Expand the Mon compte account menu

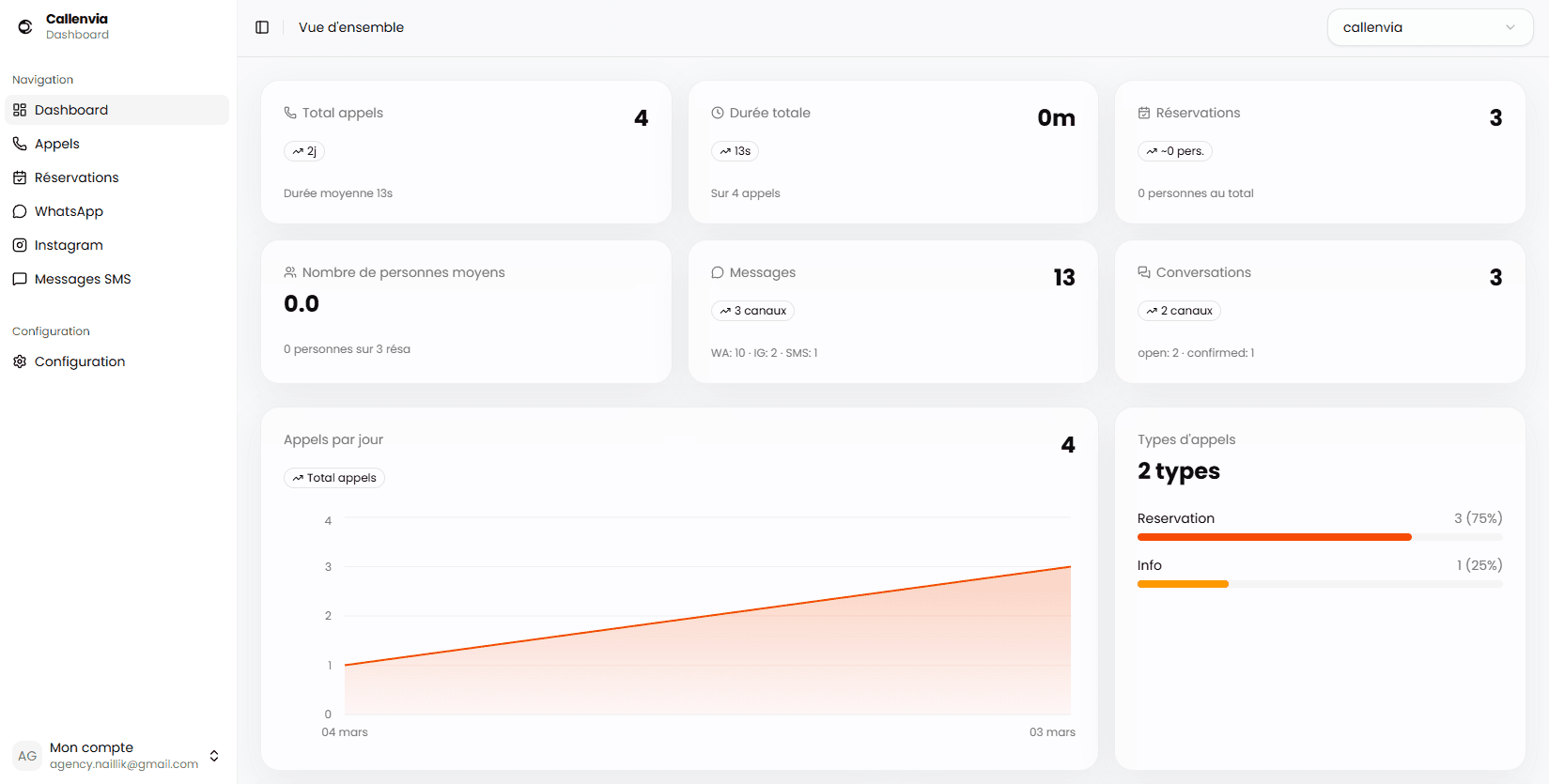click(x=214, y=756)
